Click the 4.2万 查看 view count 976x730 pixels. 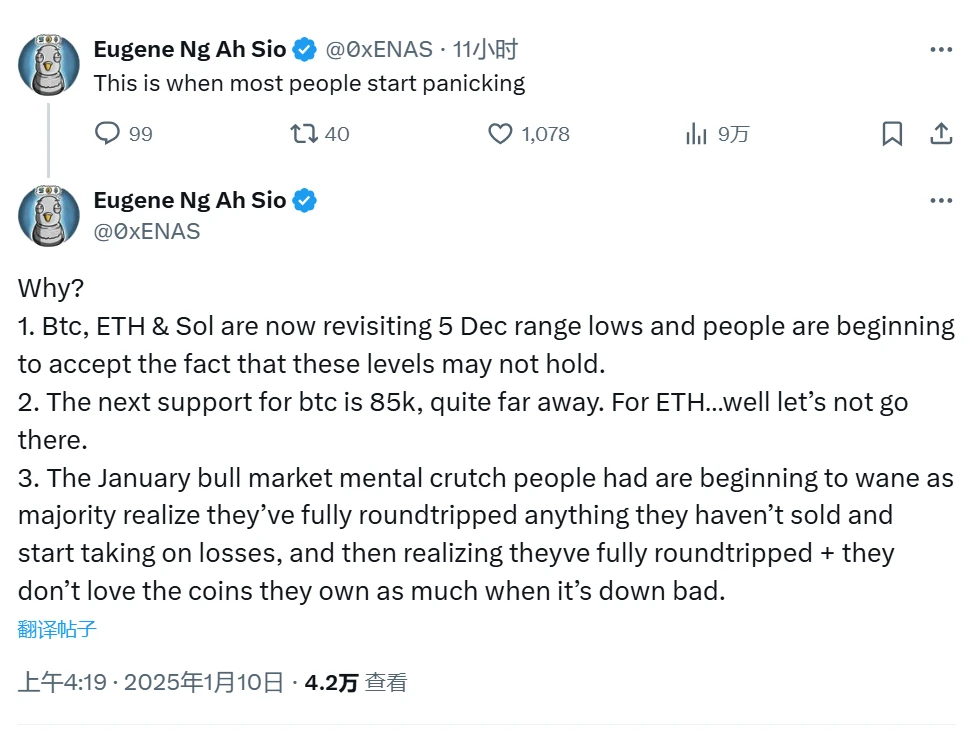[356, 683]
